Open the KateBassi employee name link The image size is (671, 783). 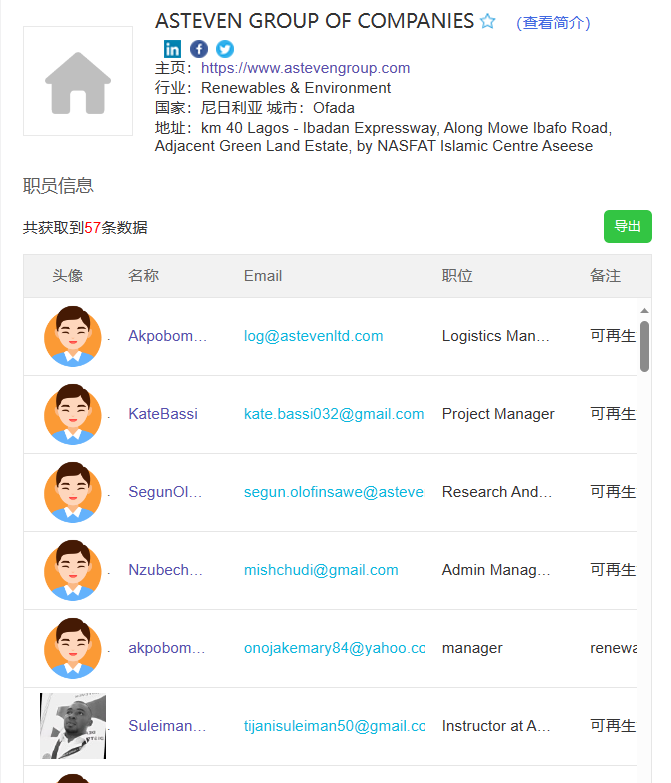(x=163, y=414)
